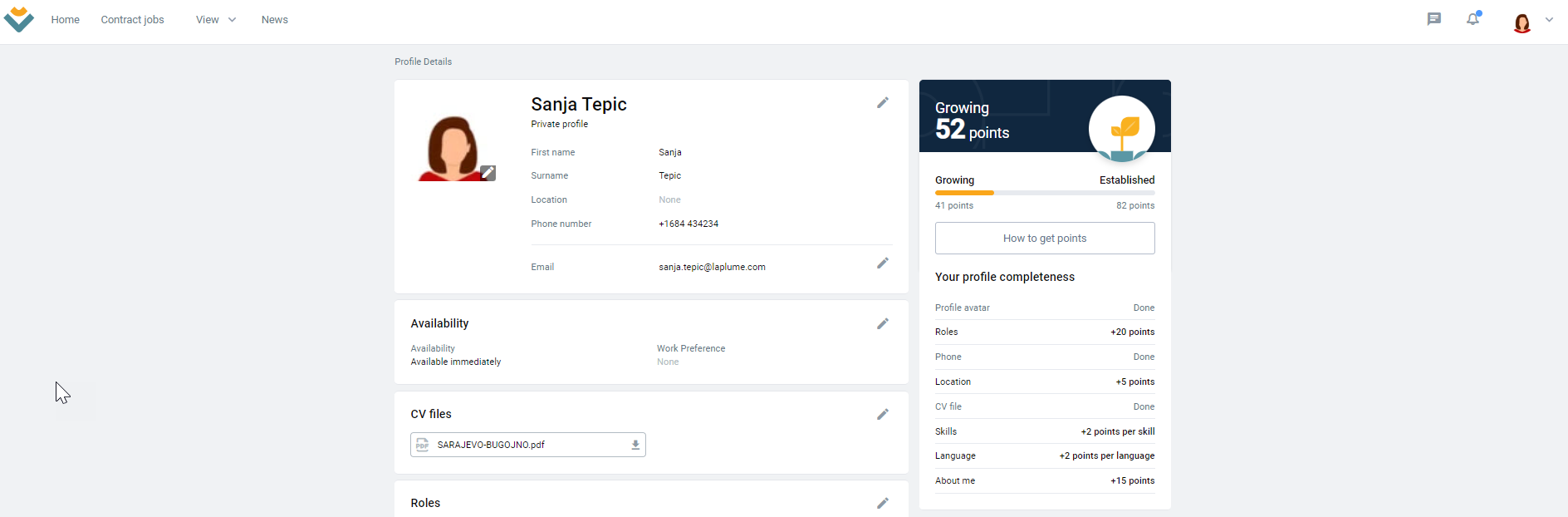Select the Language completeness row
Viewport: 1568px width, 517px height.
tap(1045, 456)
